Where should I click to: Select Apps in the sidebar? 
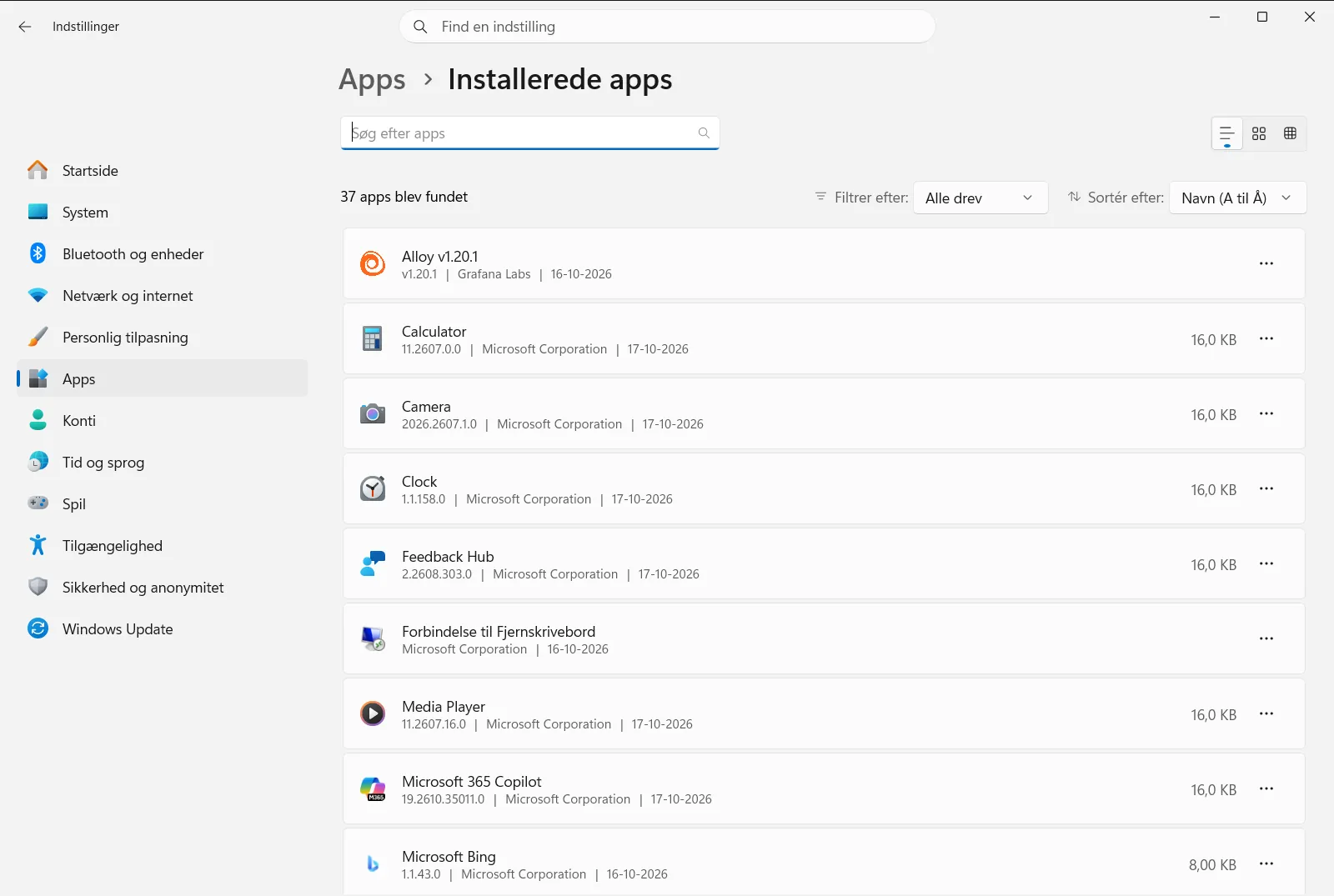162,379
